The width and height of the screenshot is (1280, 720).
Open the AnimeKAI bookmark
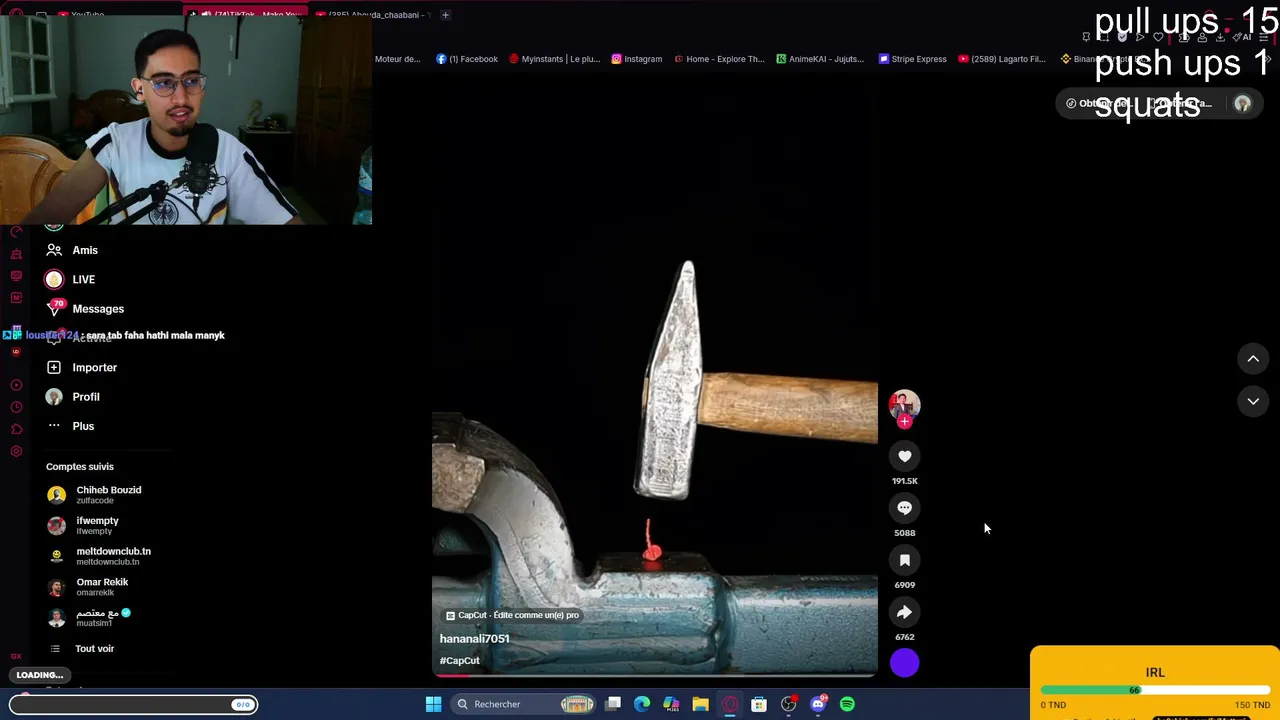820,59
